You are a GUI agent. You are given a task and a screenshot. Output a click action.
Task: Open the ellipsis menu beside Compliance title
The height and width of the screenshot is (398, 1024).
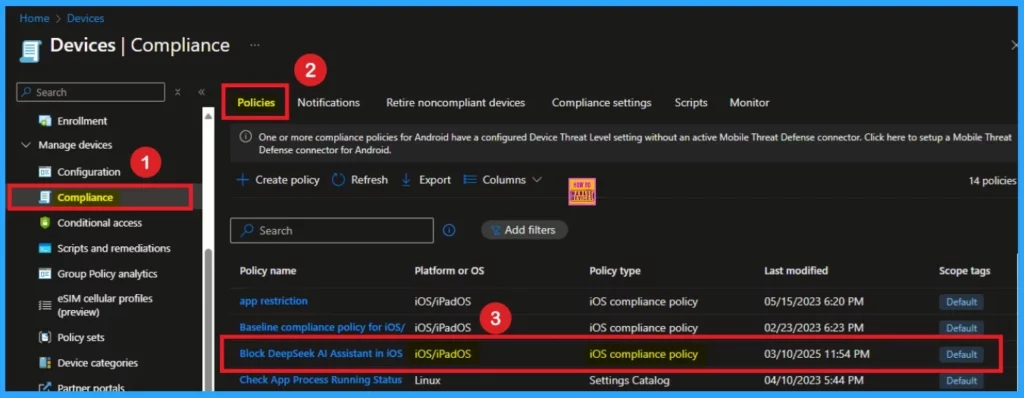tap(255, 45)
